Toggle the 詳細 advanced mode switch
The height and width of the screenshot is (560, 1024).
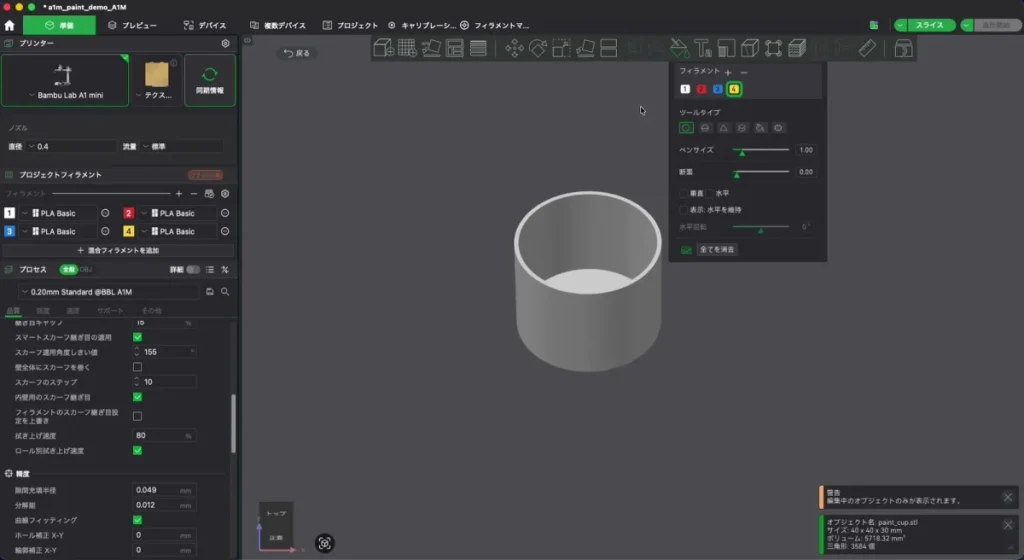(193, 270)
